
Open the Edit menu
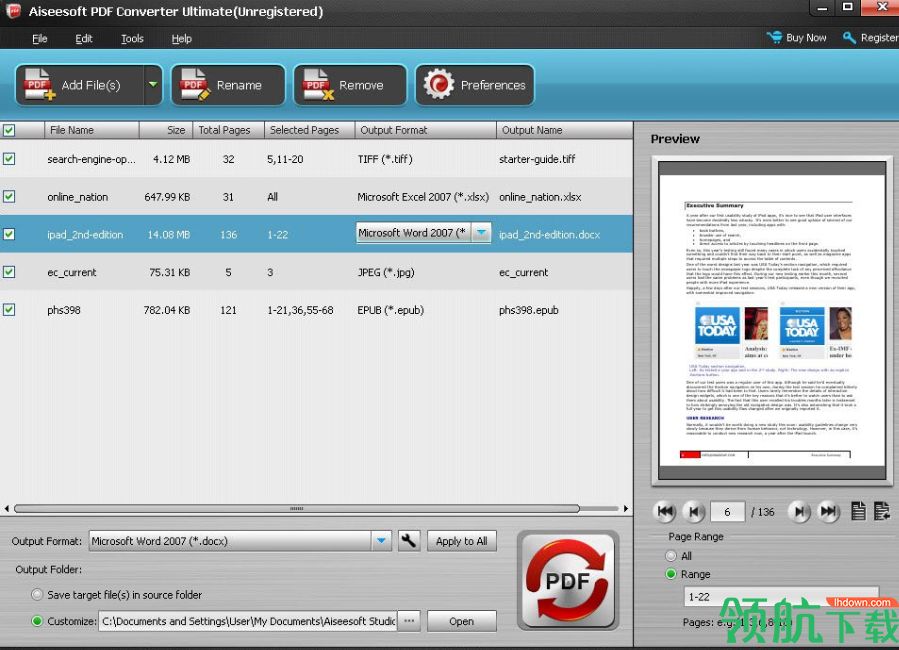(x=84, y=38)
